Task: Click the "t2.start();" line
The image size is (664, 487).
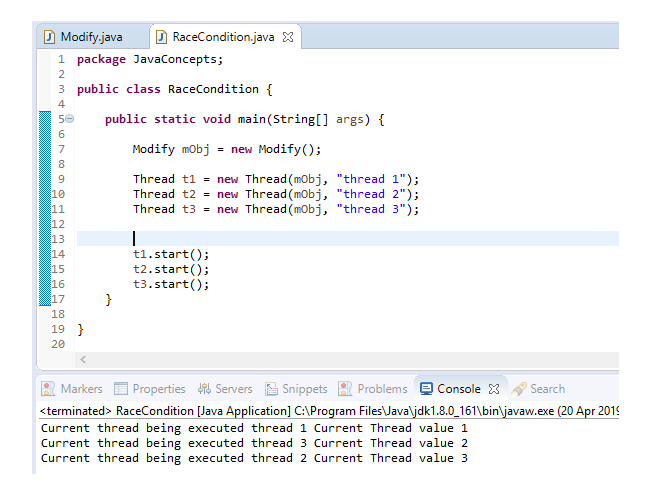Action: (171, 269)
